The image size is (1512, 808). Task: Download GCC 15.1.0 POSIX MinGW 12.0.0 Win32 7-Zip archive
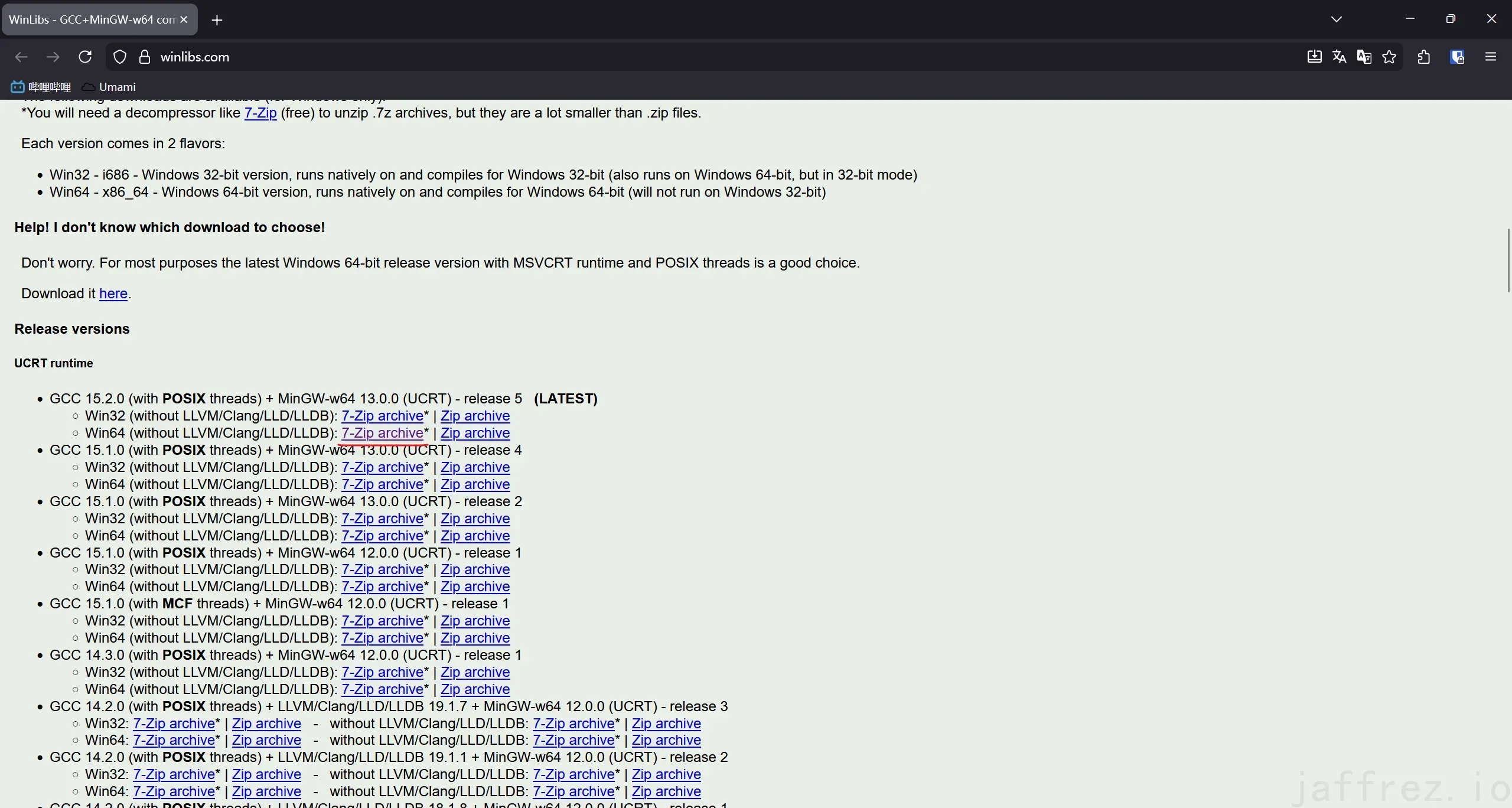click(x=382, y=569)
